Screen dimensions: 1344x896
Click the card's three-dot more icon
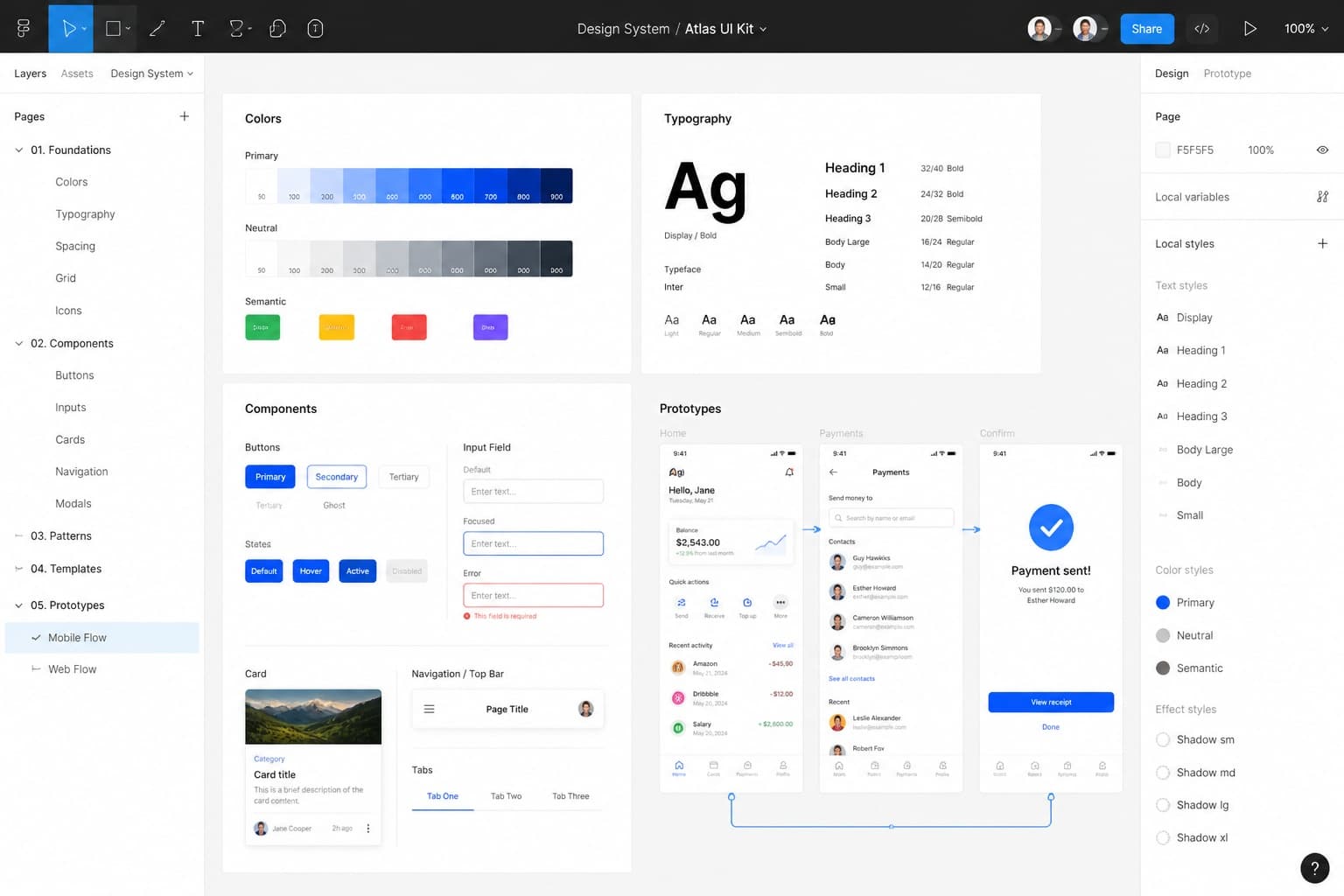tap(368, 828)
